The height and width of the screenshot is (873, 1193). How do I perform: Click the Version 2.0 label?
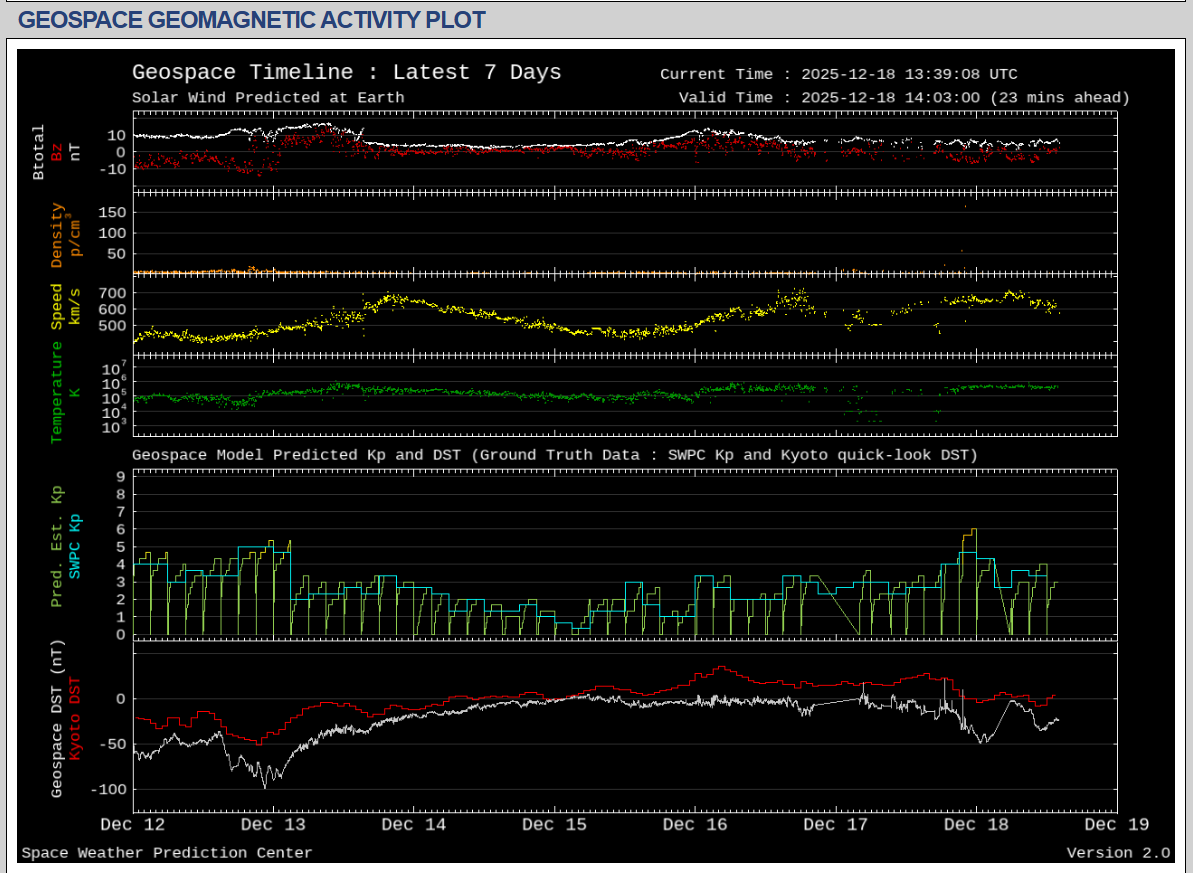click(x=1118, y=853)
